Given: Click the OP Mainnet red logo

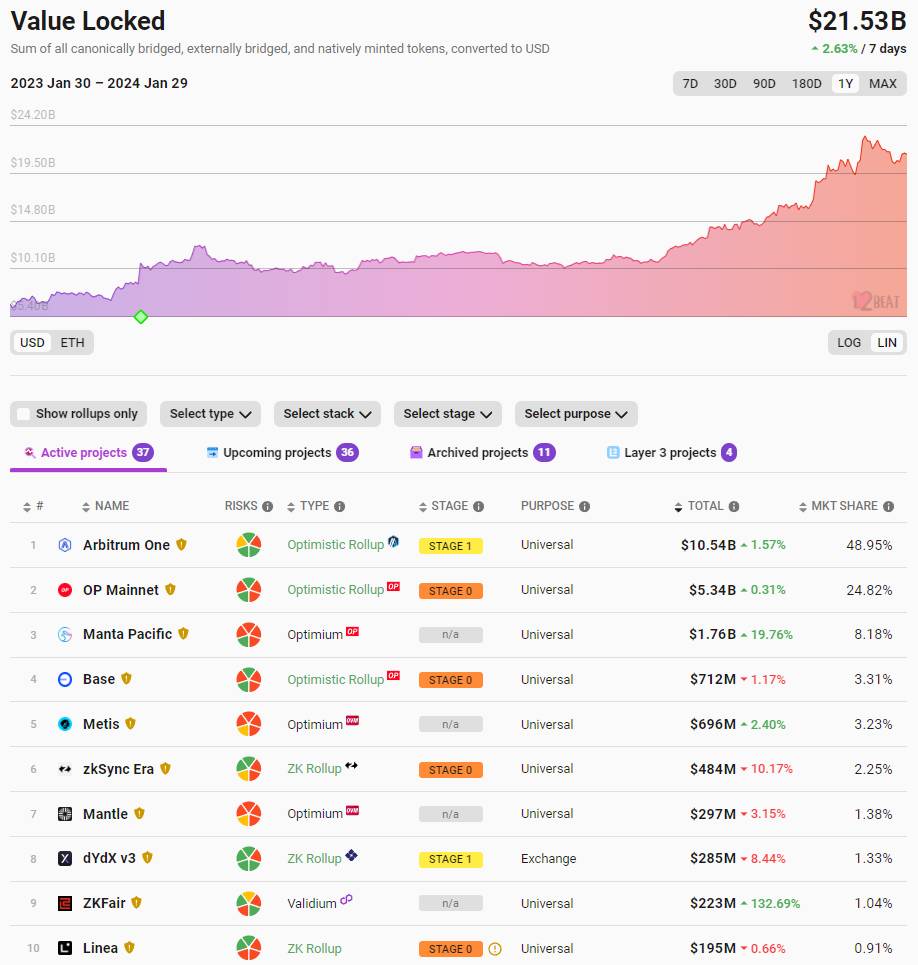Looking at the screenshot, I should pyautogui.click(x=65, y=590).
